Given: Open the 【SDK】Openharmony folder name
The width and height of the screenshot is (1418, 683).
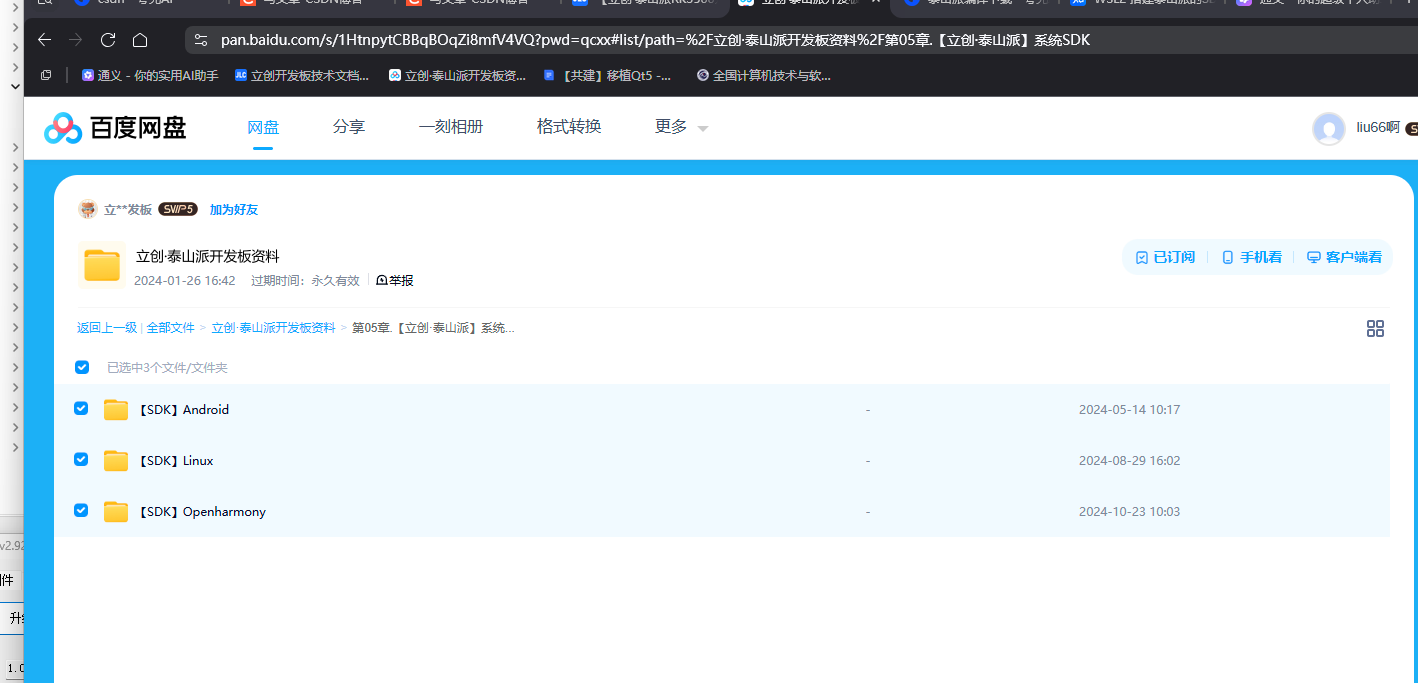Looking at the screenshot, I should (201, 512).
